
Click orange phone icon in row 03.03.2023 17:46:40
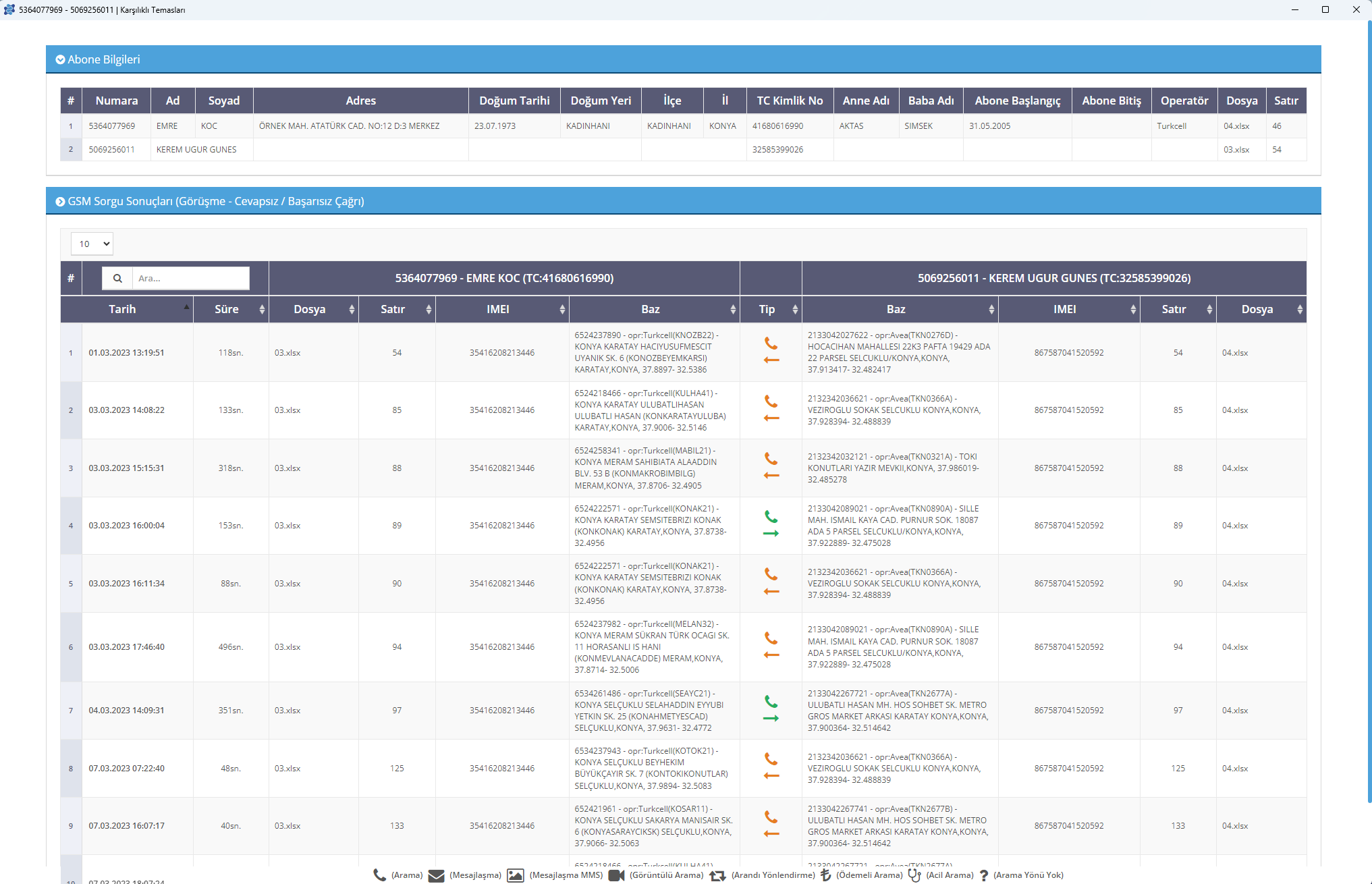[771, 638]
